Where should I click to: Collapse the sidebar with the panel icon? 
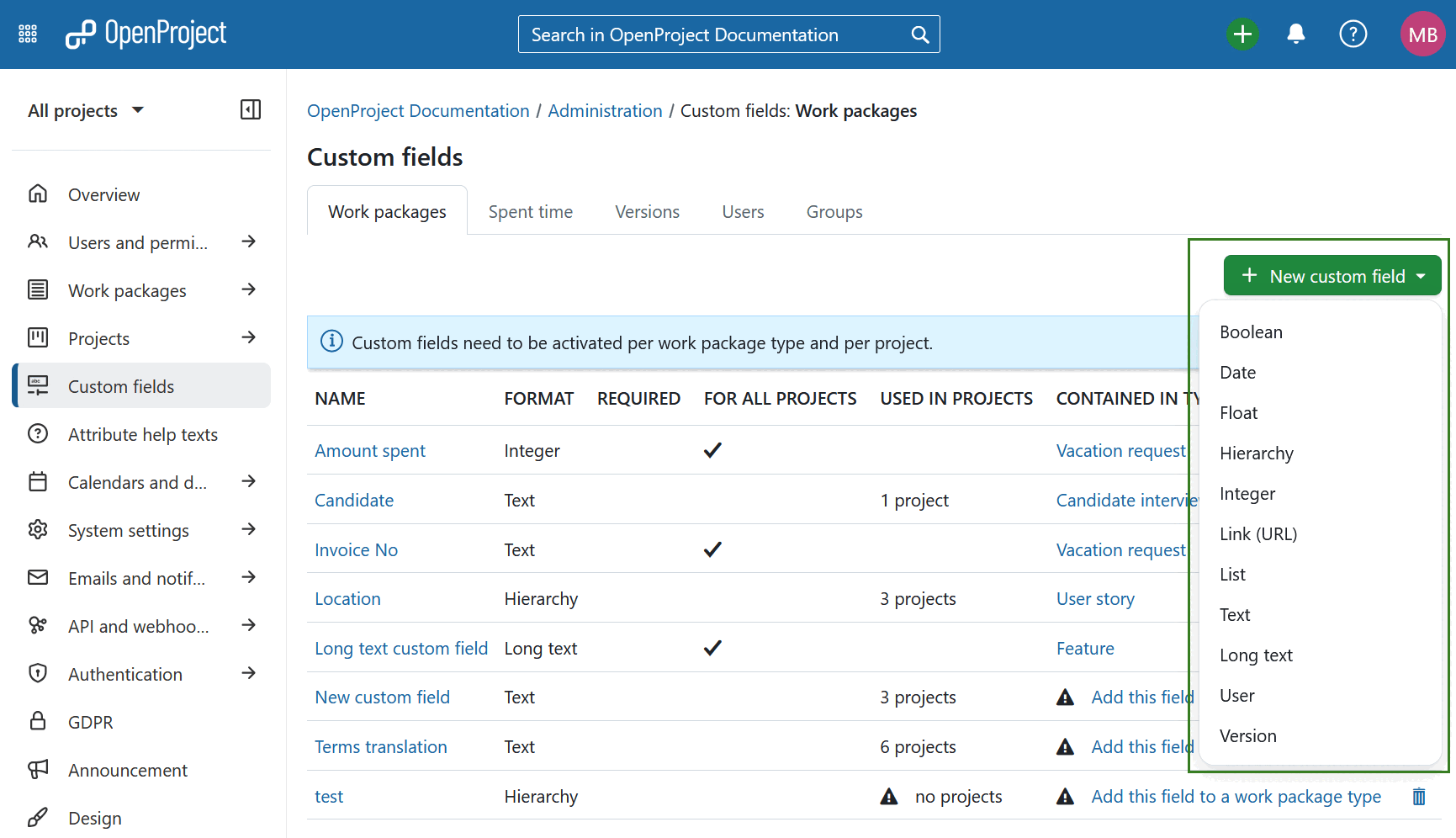[x=250, y=109]
